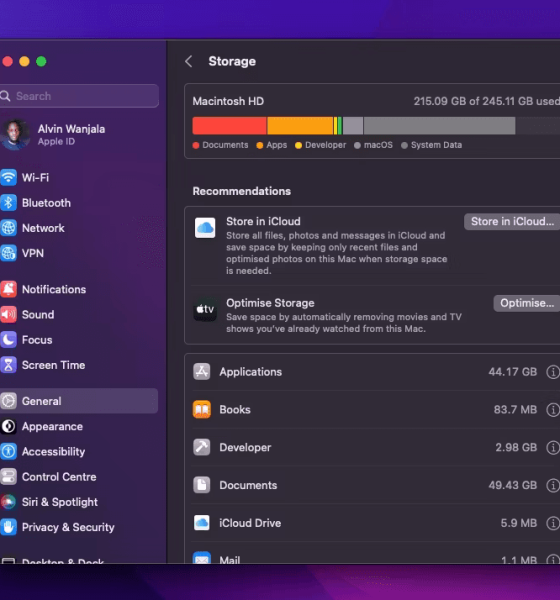Image resolution: width=560 pixels, height=600 pixels.
Task: Click the 49.43 GB Documents size
Action: pos(513,485)
